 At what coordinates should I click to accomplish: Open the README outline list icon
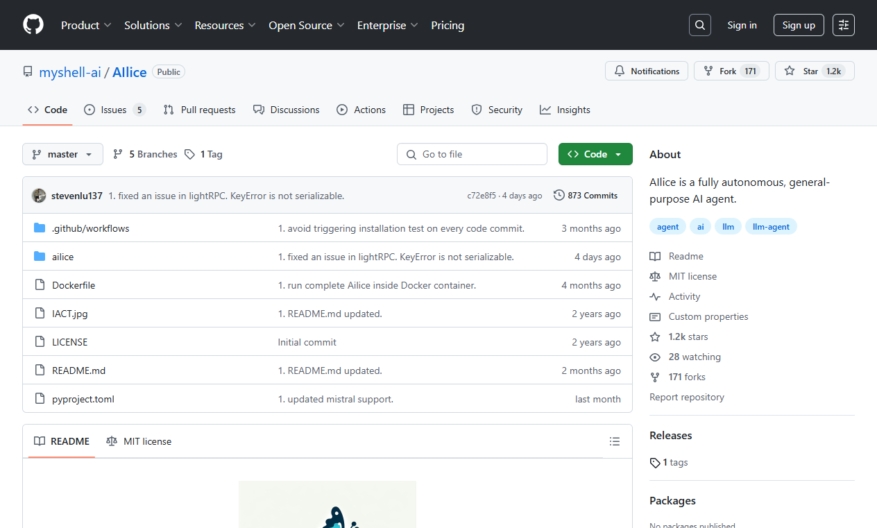(615, 441)
